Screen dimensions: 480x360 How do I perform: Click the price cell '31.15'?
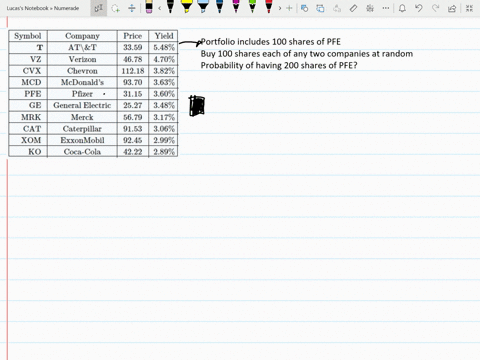[x=133, y=94]
